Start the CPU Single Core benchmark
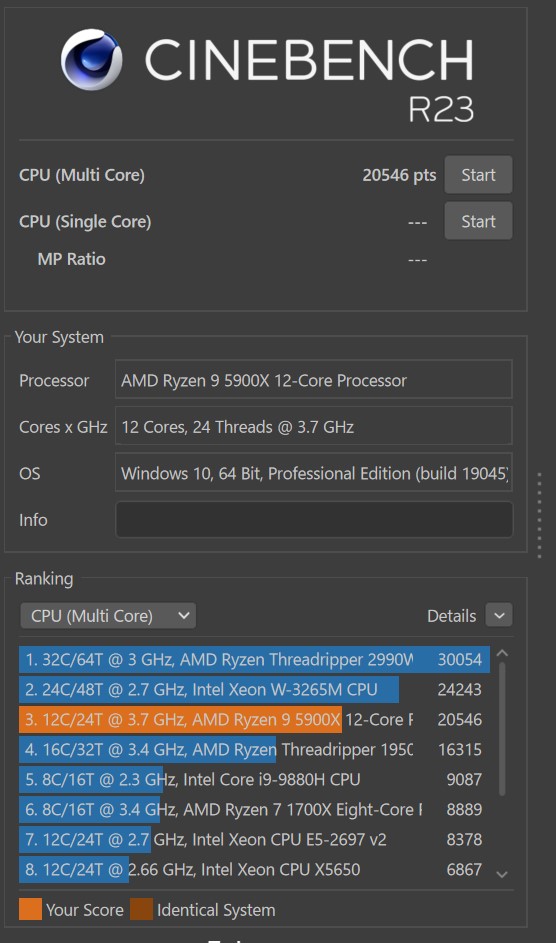The height and width of the screenshot is (943, 556). click(x=478, y=221)
